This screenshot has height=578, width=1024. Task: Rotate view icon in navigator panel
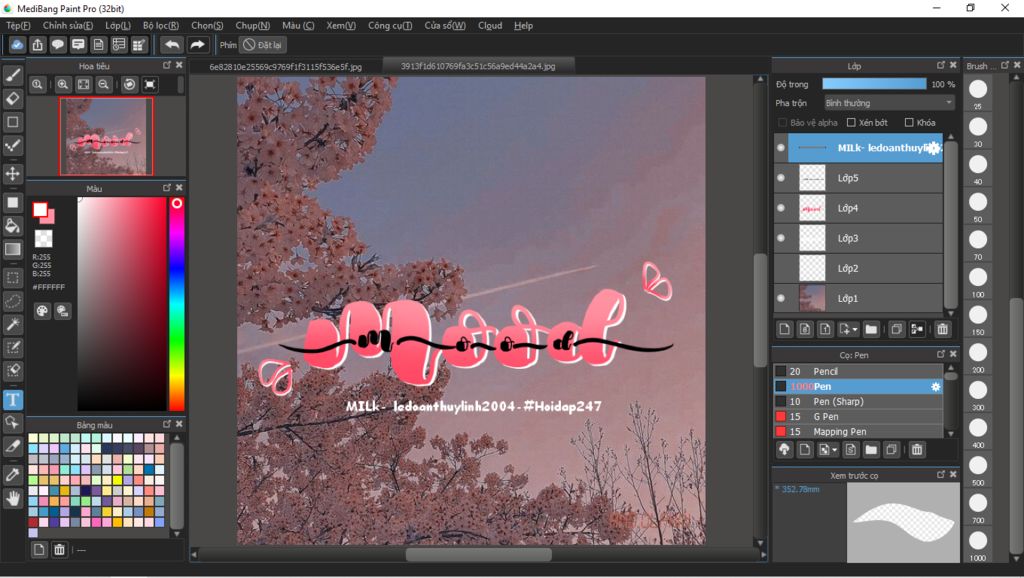point(129,84)
